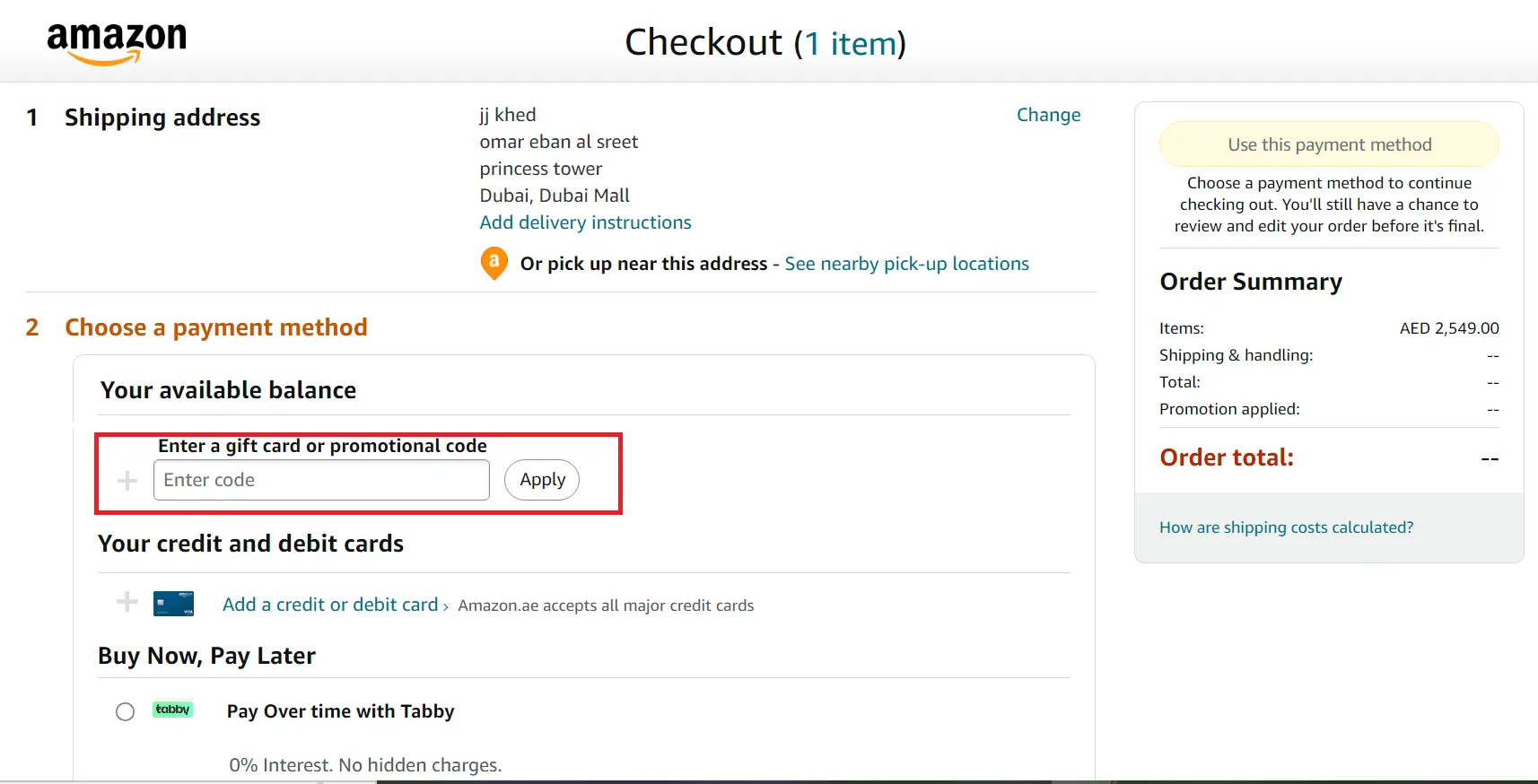Click 'Enter a gift card or promotional code' label
Viewport: 1538px width, 784px height.
coord(322,446)
